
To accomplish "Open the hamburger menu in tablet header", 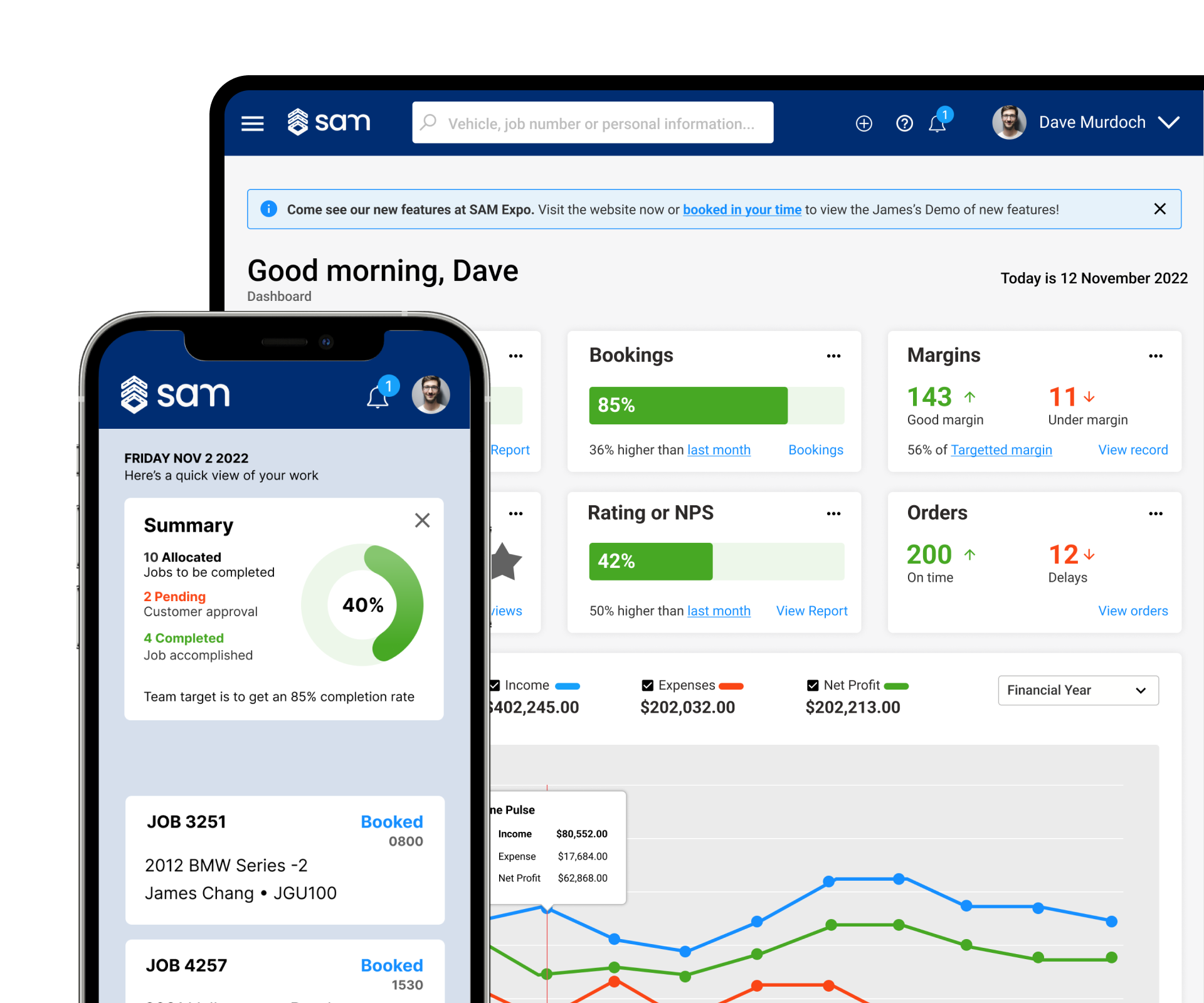I will point(253,123).
